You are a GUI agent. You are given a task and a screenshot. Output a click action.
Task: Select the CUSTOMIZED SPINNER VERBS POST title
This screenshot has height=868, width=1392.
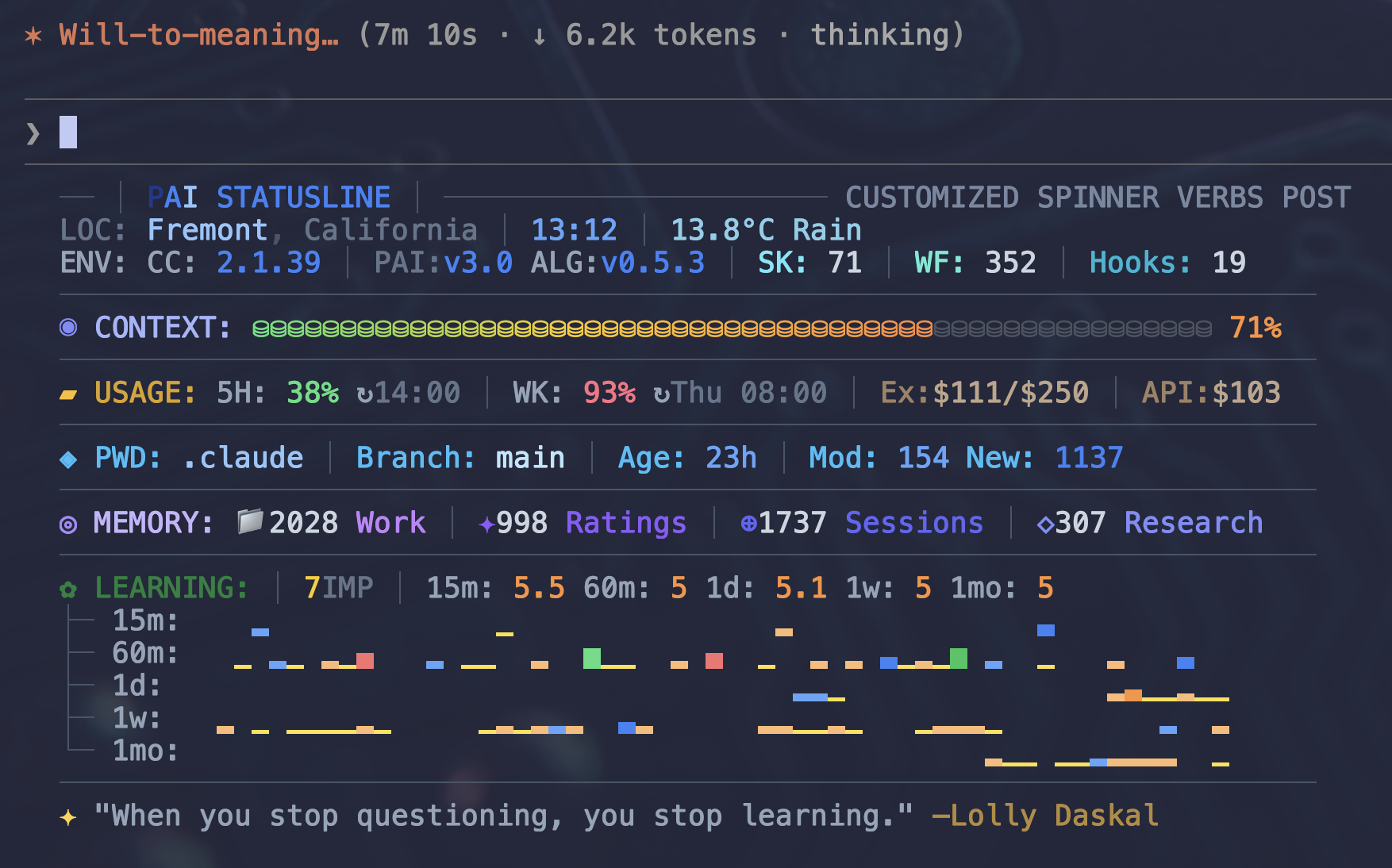[x=1098, y=198]
